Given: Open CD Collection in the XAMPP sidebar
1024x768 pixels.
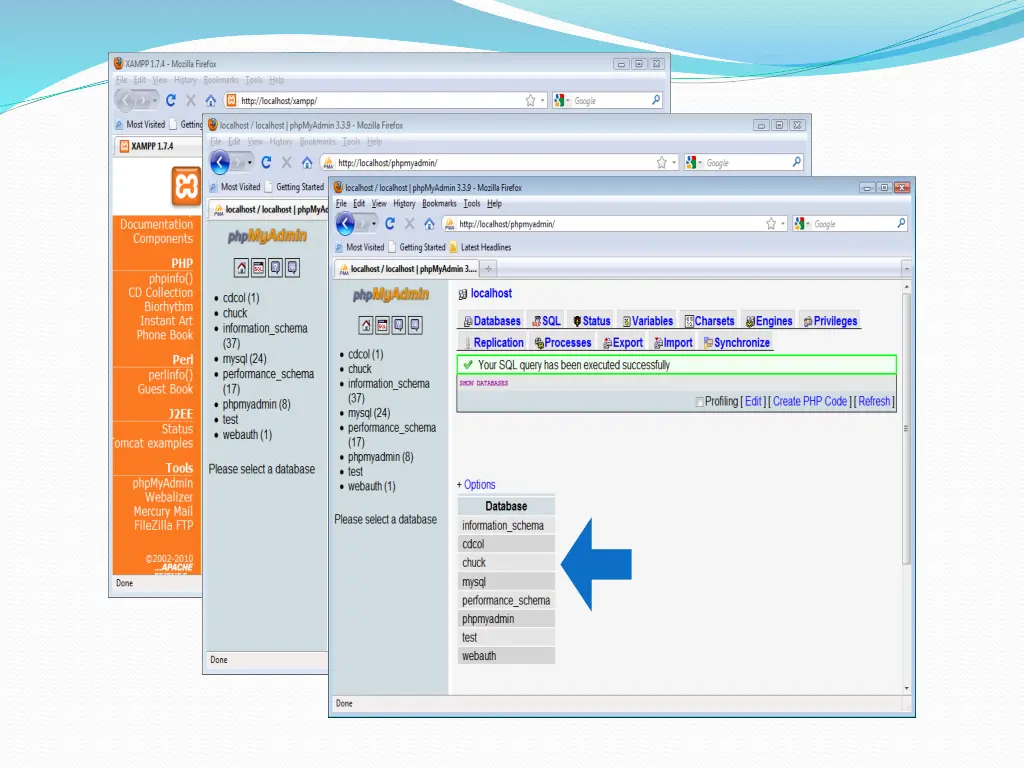Looking at the screenshot, I should pyautogui.click(x=161, y=293).
